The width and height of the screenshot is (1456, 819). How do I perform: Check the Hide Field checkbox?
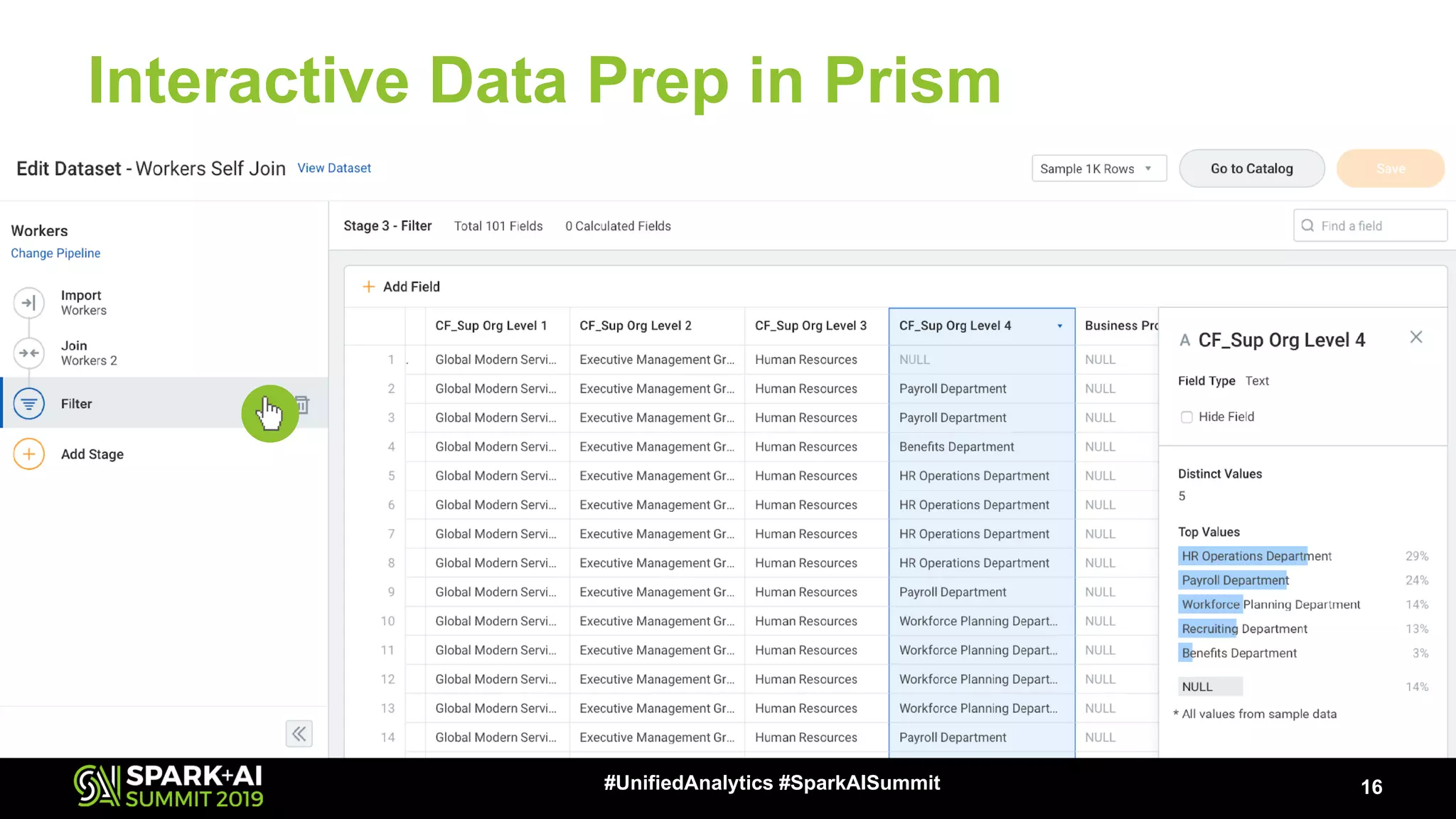1187,417
